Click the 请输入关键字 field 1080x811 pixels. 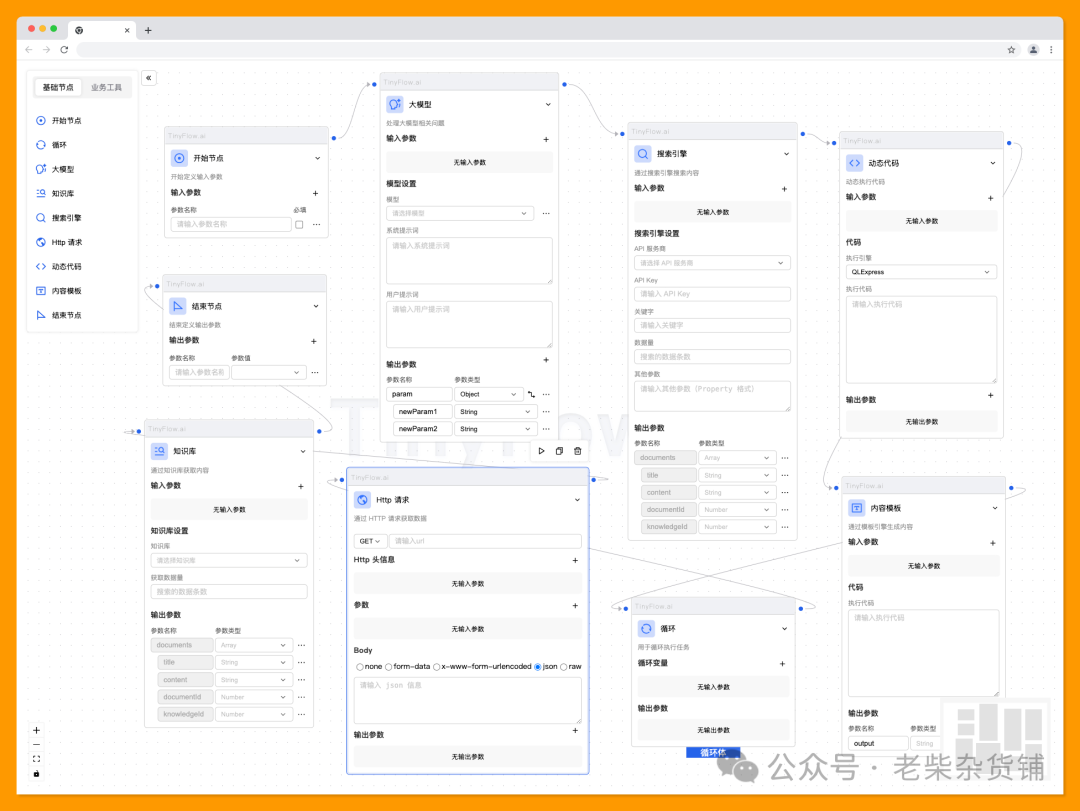tap(712, 325)
